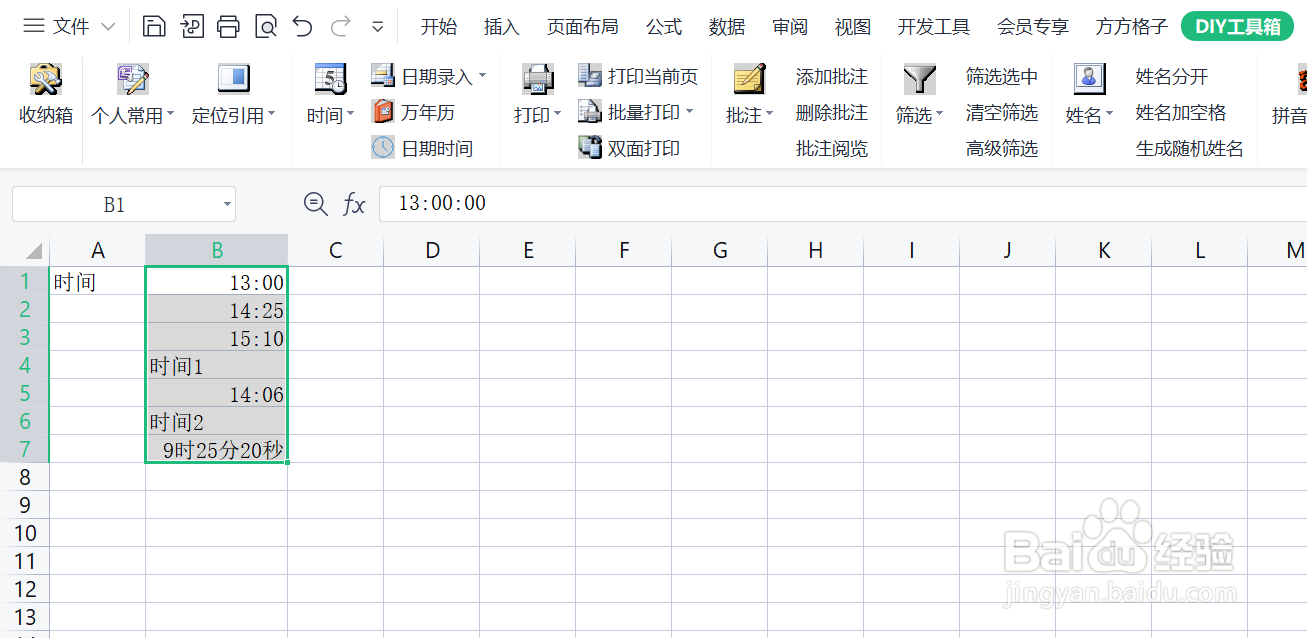Image resolution: width=1307 pixels, height=638 pixels.
Task: Open the quick access customize arrow
Action: pyautogui.click(x=377, y=27)
